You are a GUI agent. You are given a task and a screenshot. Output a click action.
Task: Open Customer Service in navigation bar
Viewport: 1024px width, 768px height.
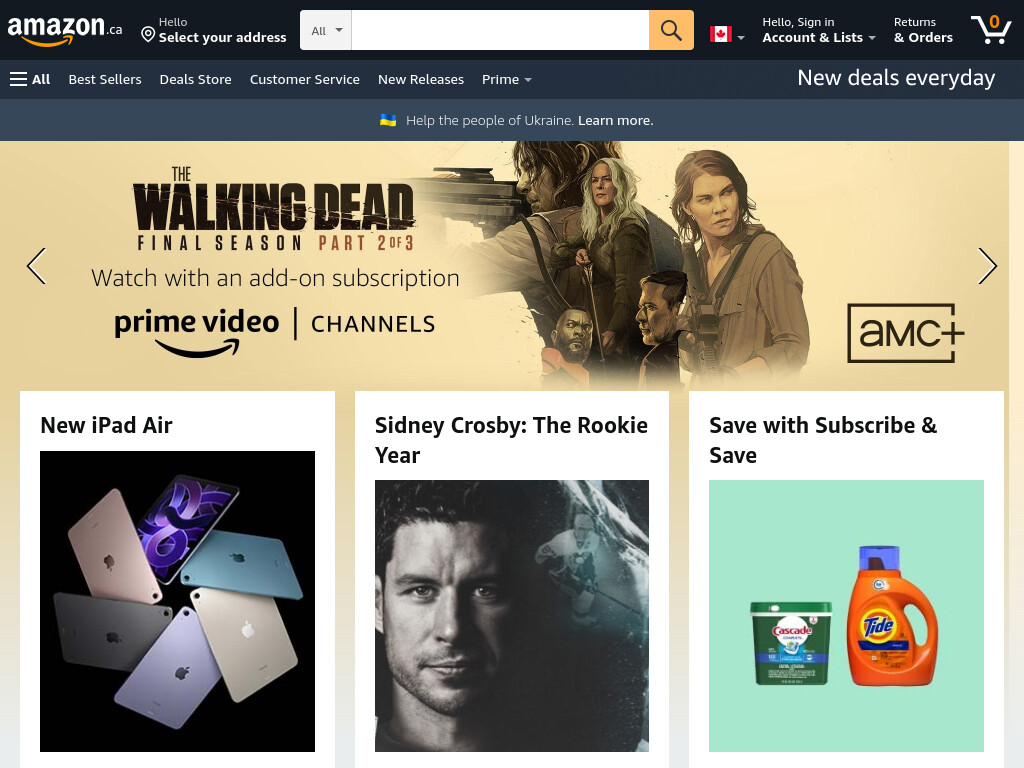pyautogui.click(x=304, y=79)
